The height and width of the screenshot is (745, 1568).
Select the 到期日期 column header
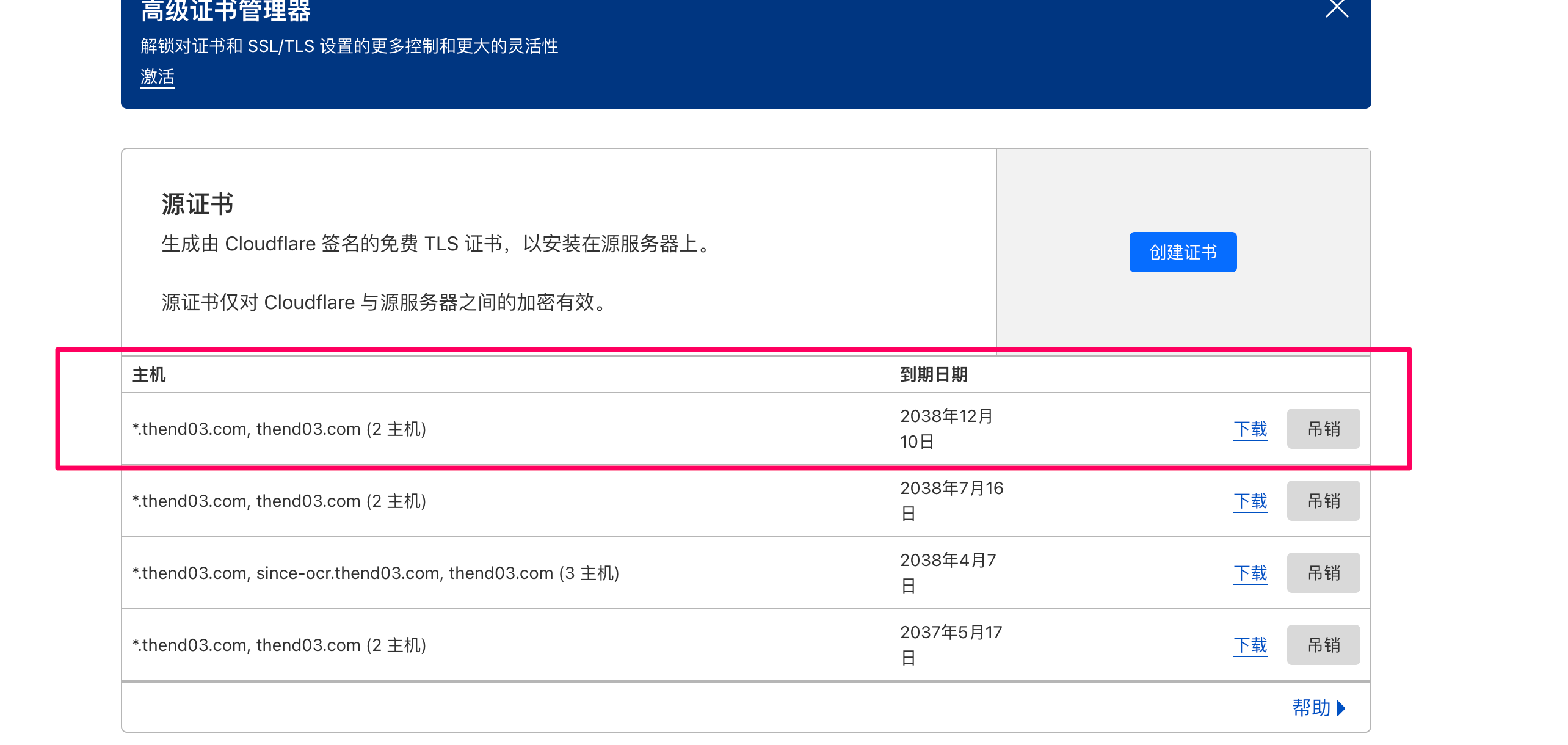934,374
